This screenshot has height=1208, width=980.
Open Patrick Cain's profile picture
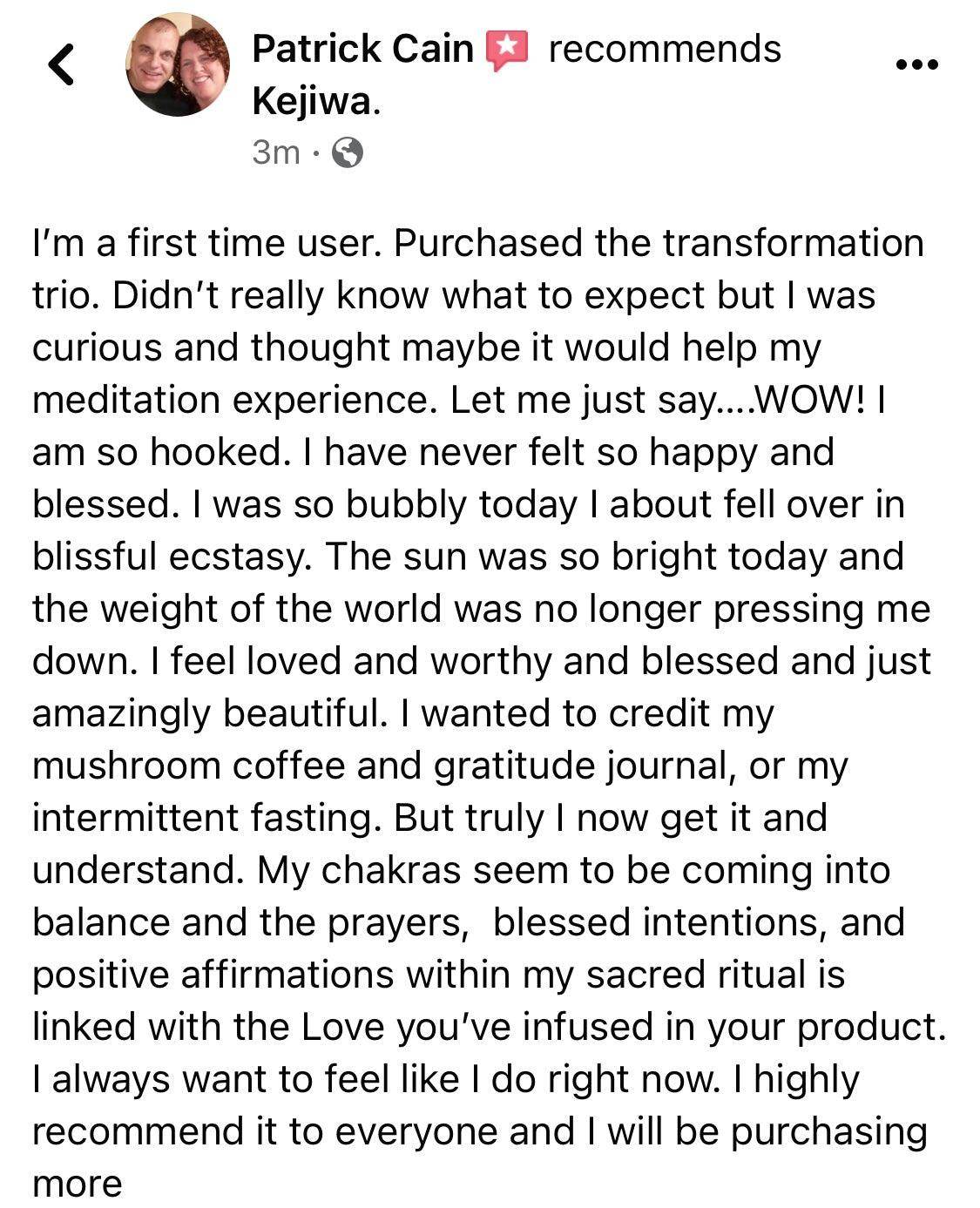click(x=178, y=65)
